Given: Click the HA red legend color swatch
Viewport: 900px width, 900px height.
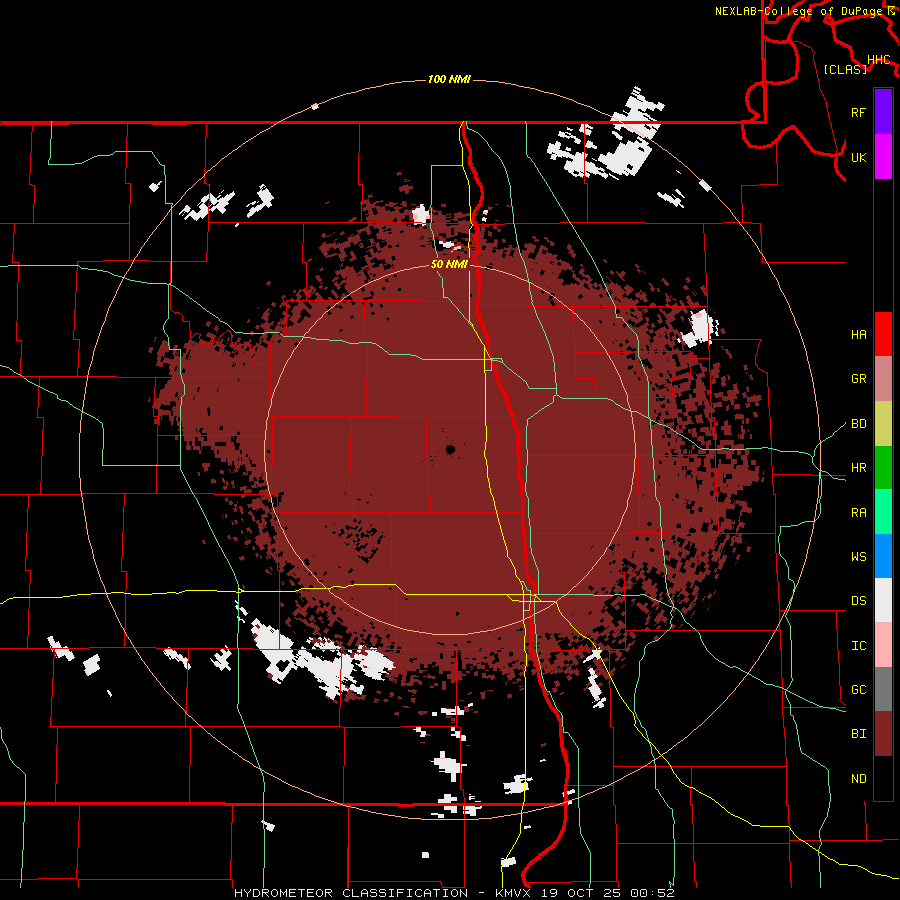Looking at the screenshot, I should 883,334.
